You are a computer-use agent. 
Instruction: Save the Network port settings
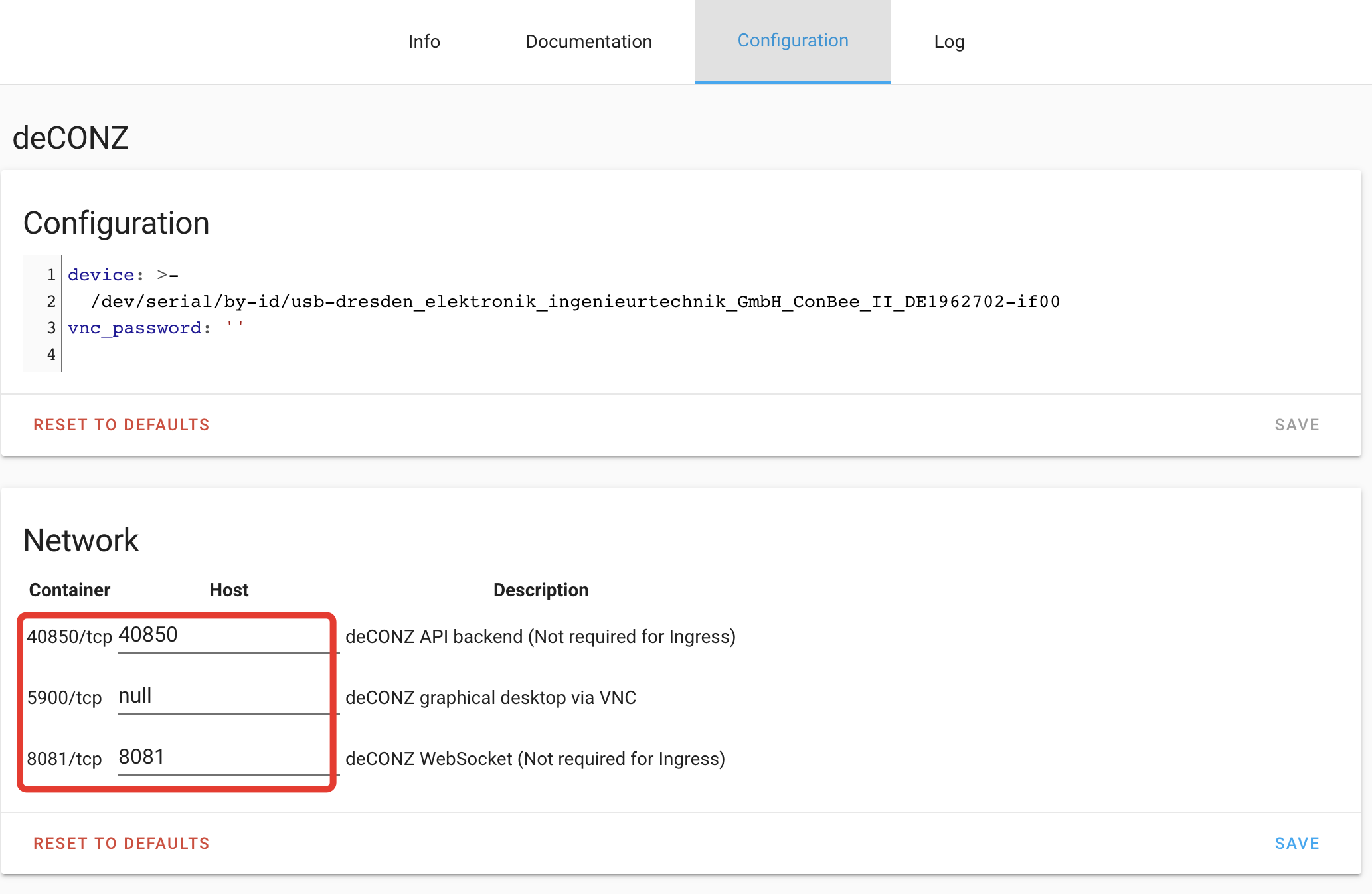coord(1296,844)
